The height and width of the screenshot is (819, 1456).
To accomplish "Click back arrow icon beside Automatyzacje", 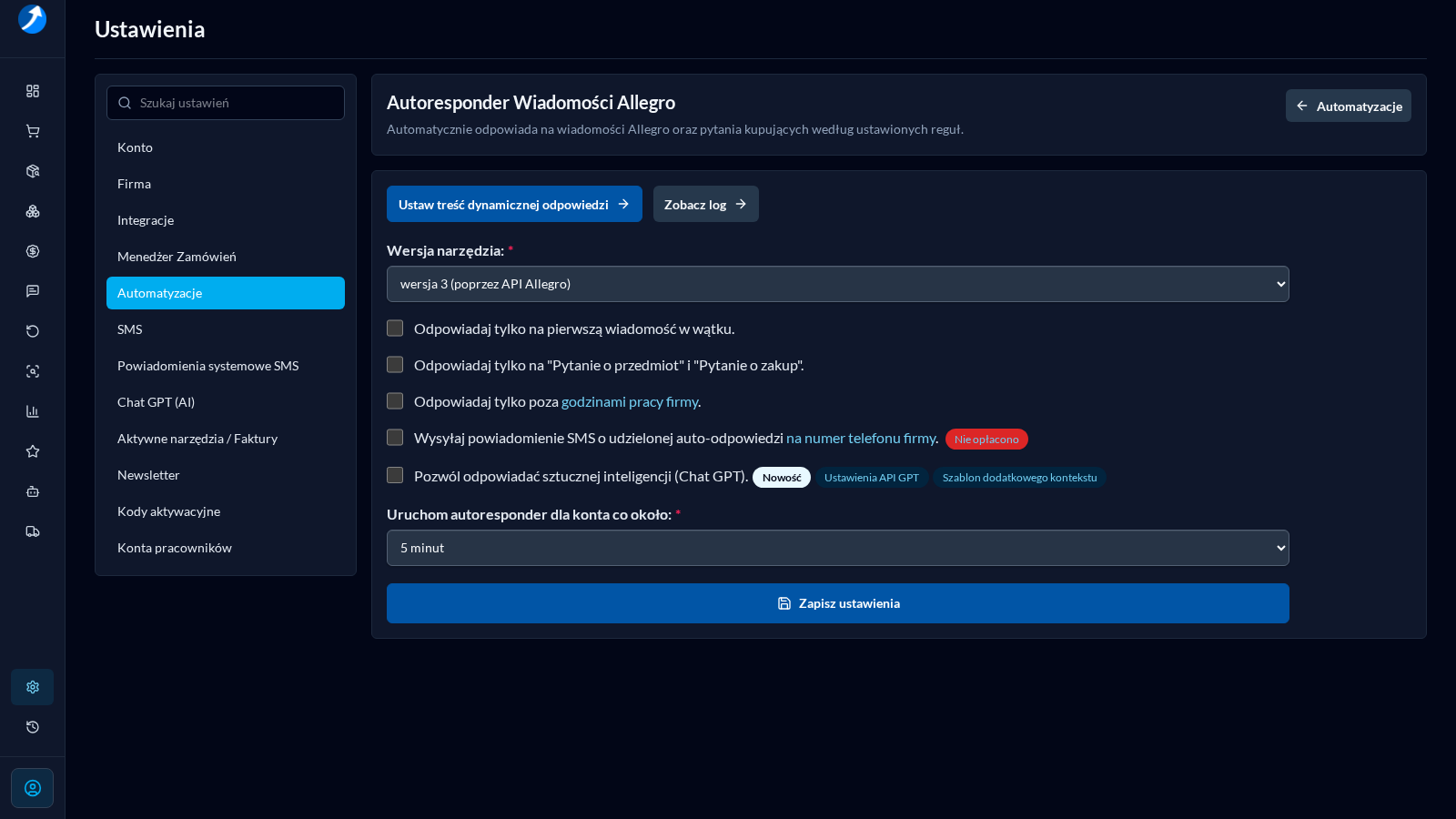I will (1302, 106).
